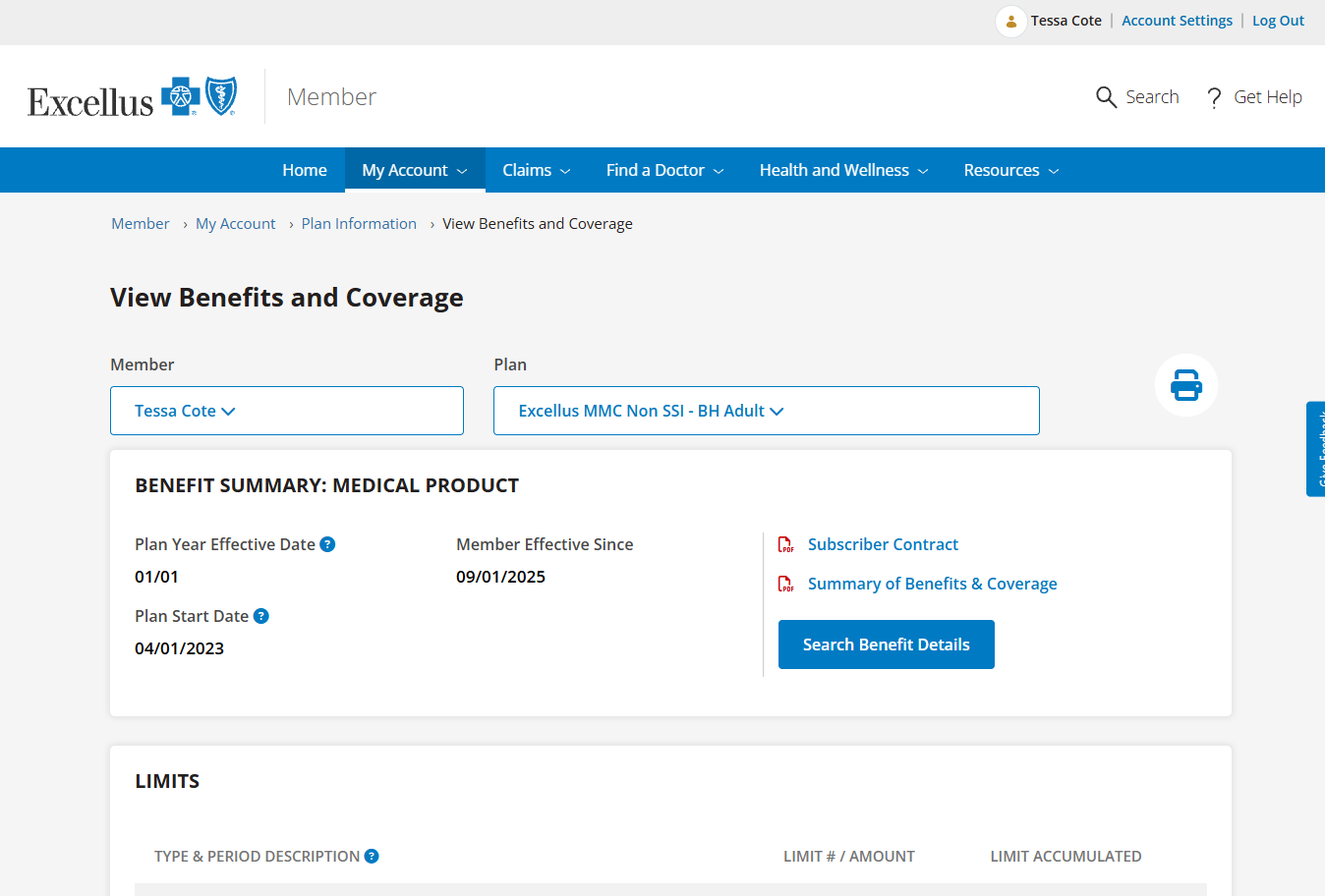Viewport: 1325px width, 896px height.
Task: Click the help icon beside Type & Period Description
Action: [x=372, y=856]
